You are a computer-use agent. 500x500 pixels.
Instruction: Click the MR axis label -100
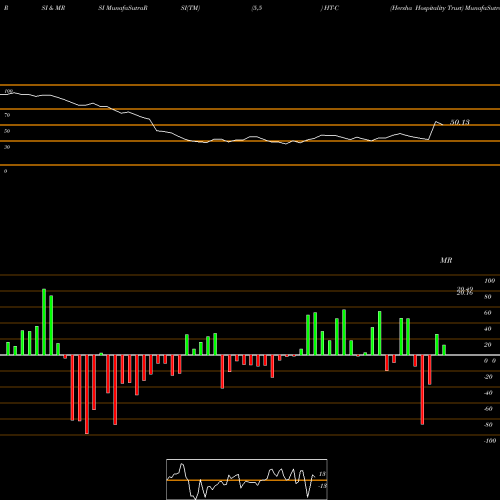(490, 441)
